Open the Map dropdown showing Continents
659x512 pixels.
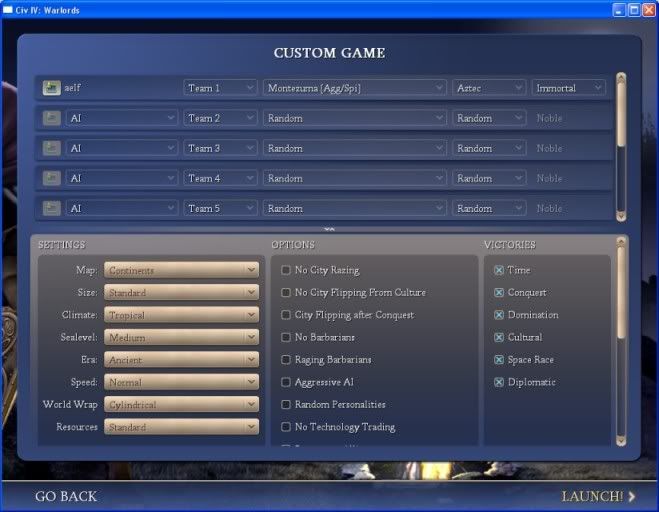pyautogui.click(x=182, y=270)
